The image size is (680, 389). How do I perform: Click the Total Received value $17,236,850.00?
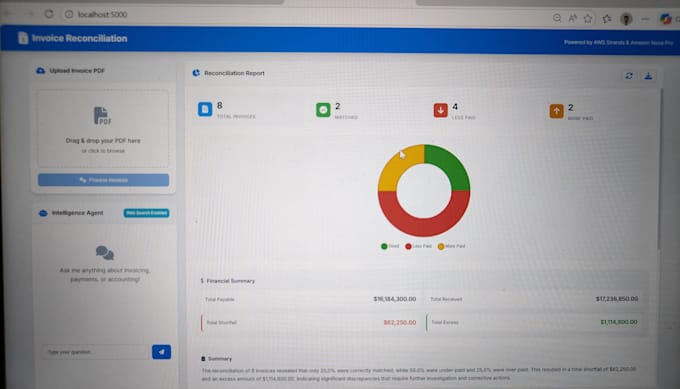[617, 299]
